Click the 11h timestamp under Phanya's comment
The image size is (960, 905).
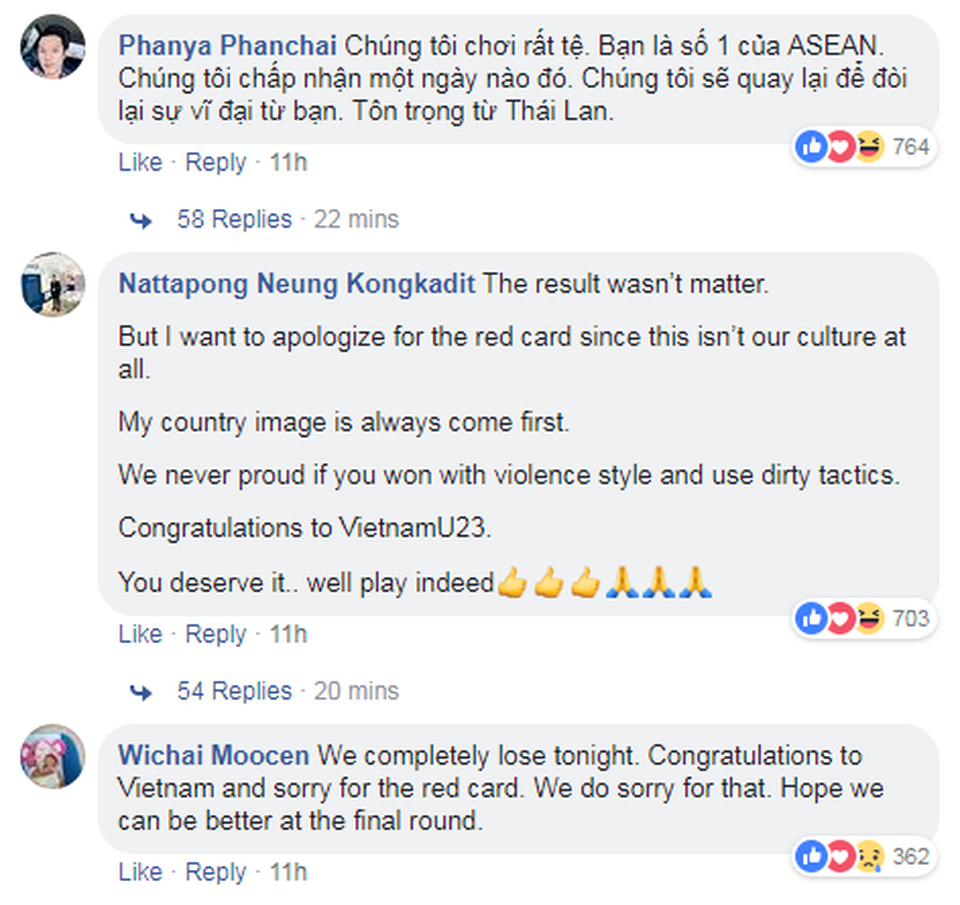(x=289, y=162)
